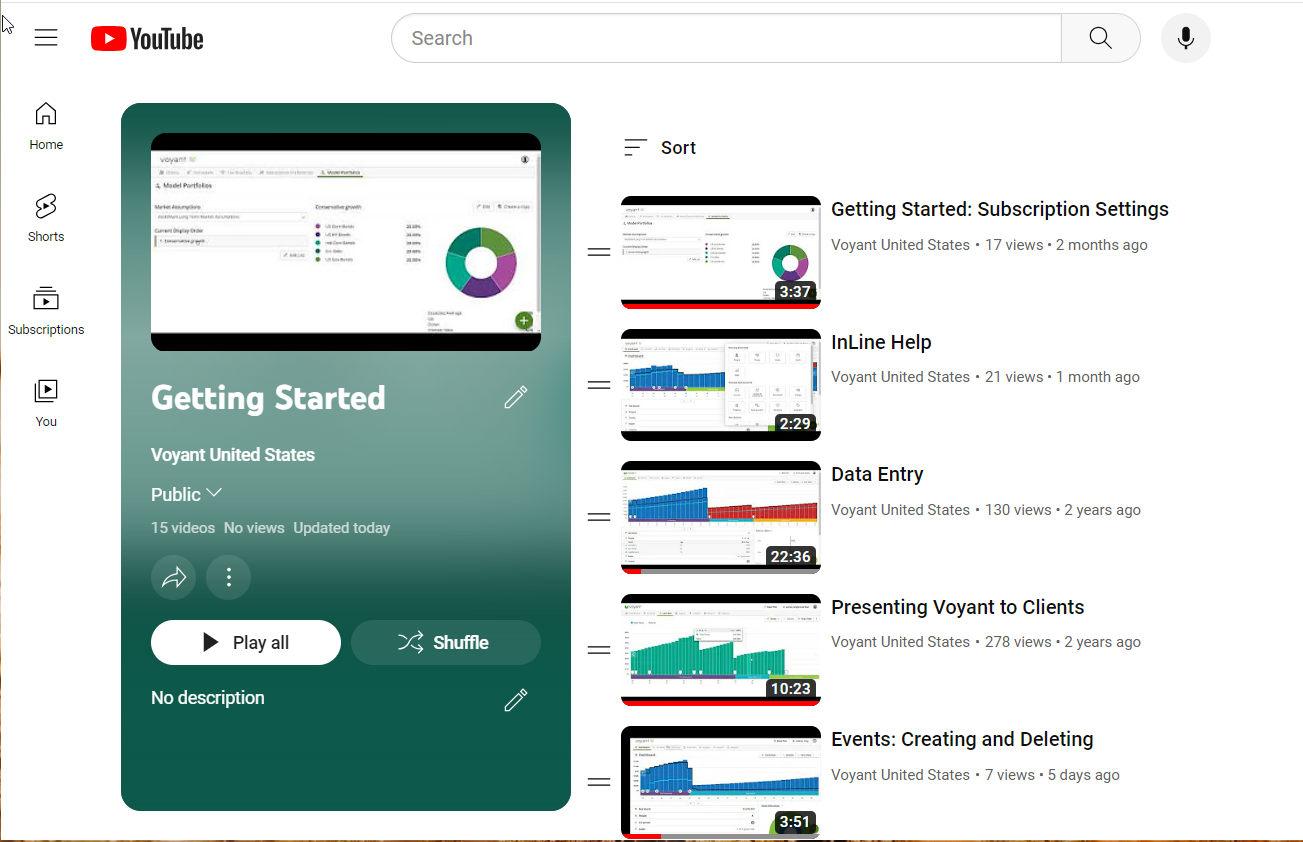
Task: Activate voice search microphone
Action: pyautogui.click(x=1185, y=38)
